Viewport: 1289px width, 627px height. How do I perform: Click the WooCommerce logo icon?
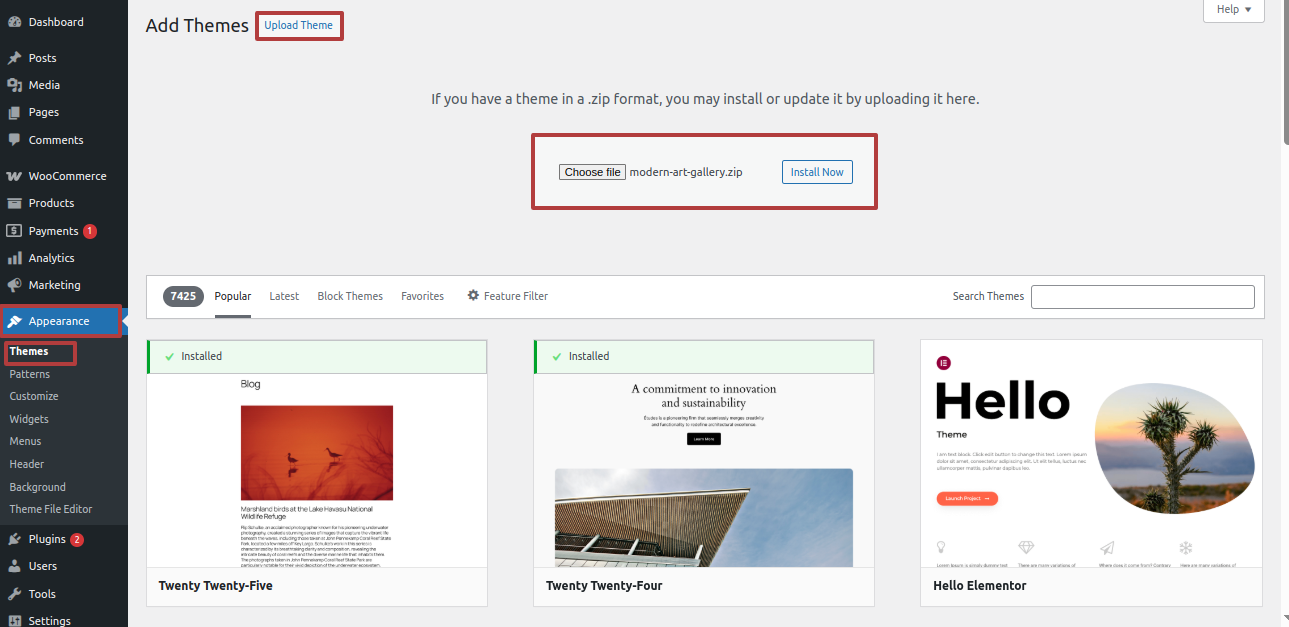[15, 176]
